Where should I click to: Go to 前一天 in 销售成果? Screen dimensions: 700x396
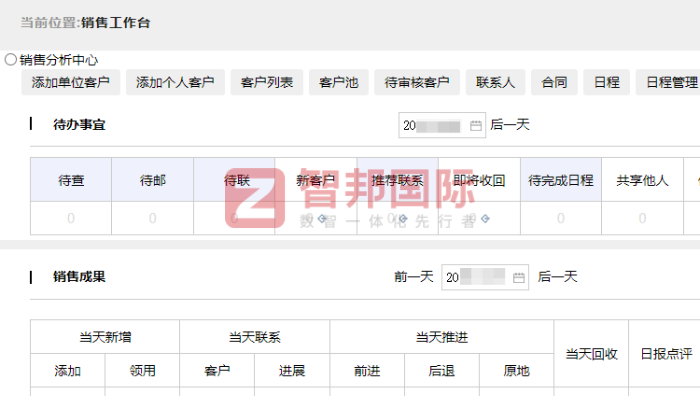point(414,277)
